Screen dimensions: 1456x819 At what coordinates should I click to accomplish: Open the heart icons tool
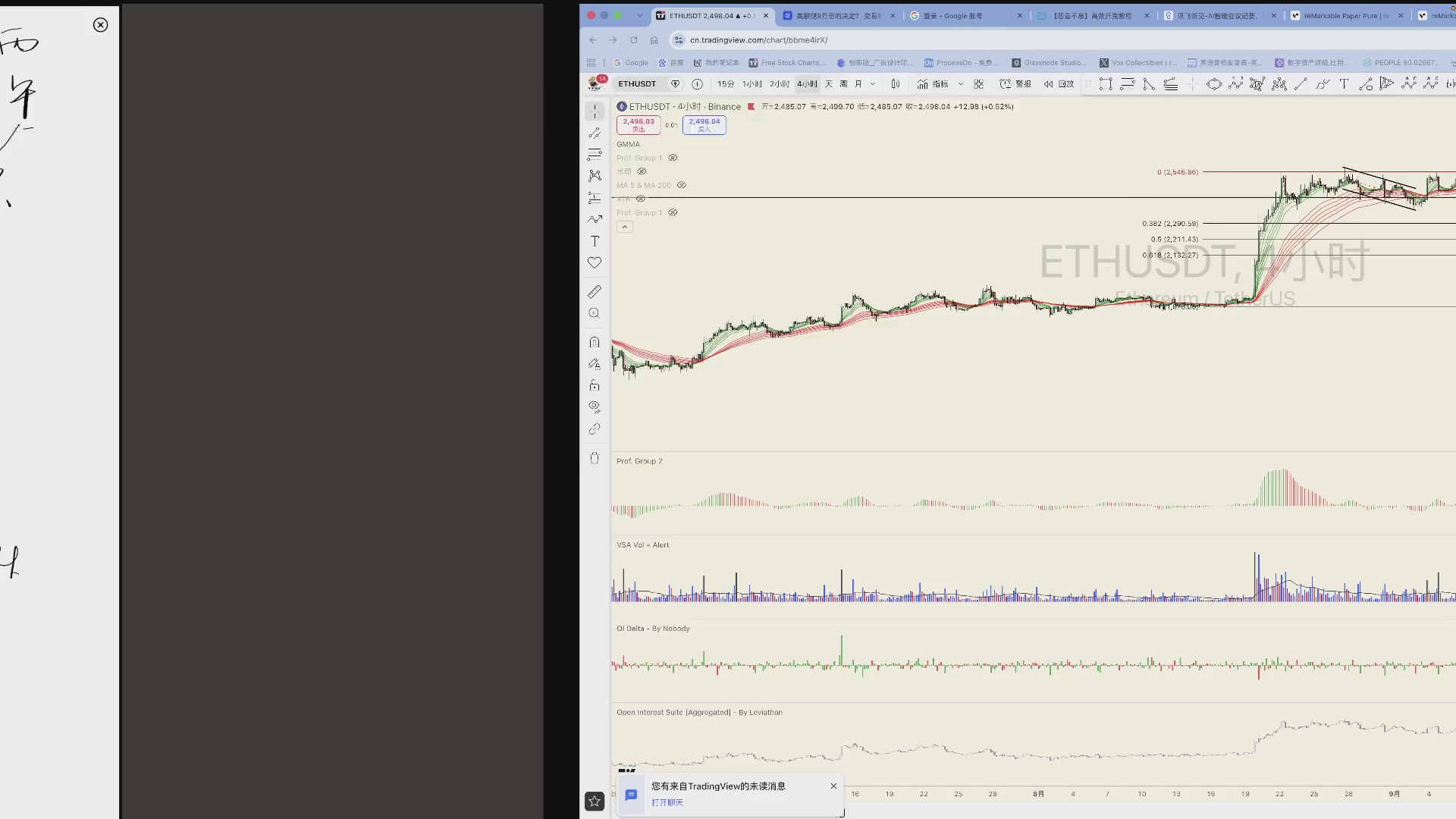[x=595, y=262]
